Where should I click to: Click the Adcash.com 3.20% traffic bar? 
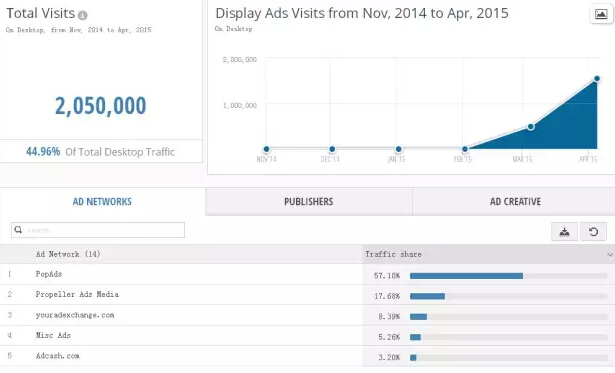[413, 357]
